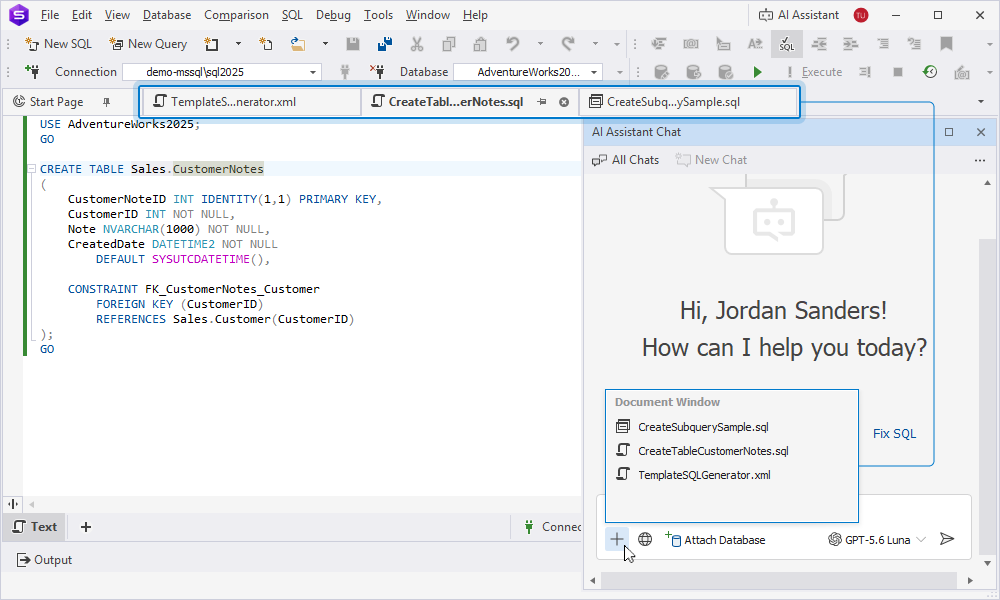Screen dimensions: 1000x600
Task: Click the Paste clipboard icon
Action: [480, 44]
